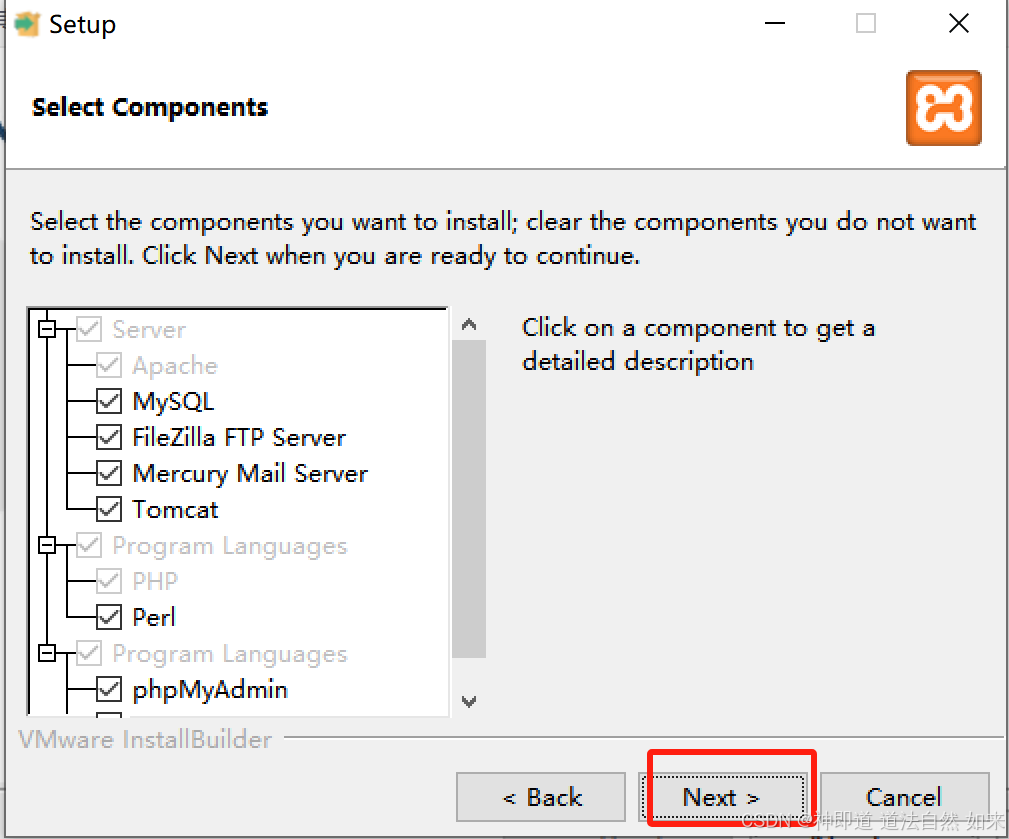The width and height of the screenshot is (1009, 839).
Task: Click the component list scrollbar thumb
Action: (x=469, y=499)
